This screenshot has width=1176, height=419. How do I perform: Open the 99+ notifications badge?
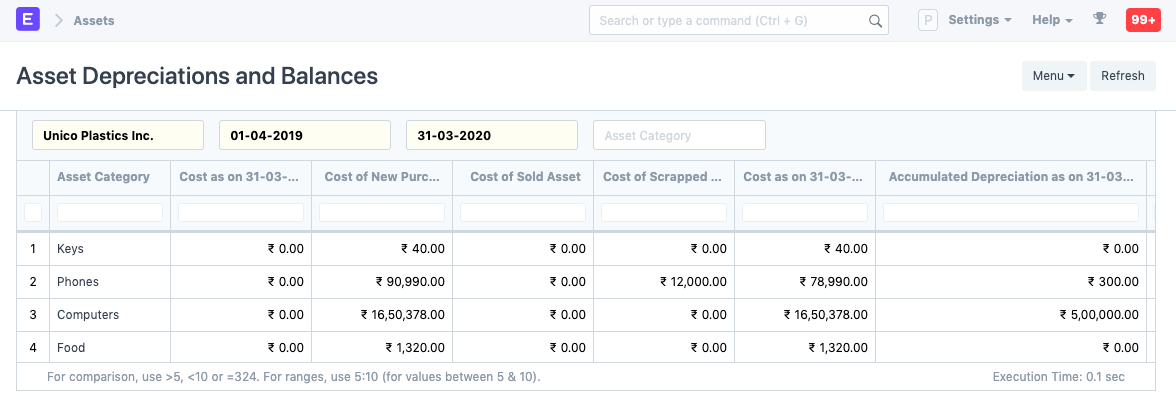point(1142,20)
